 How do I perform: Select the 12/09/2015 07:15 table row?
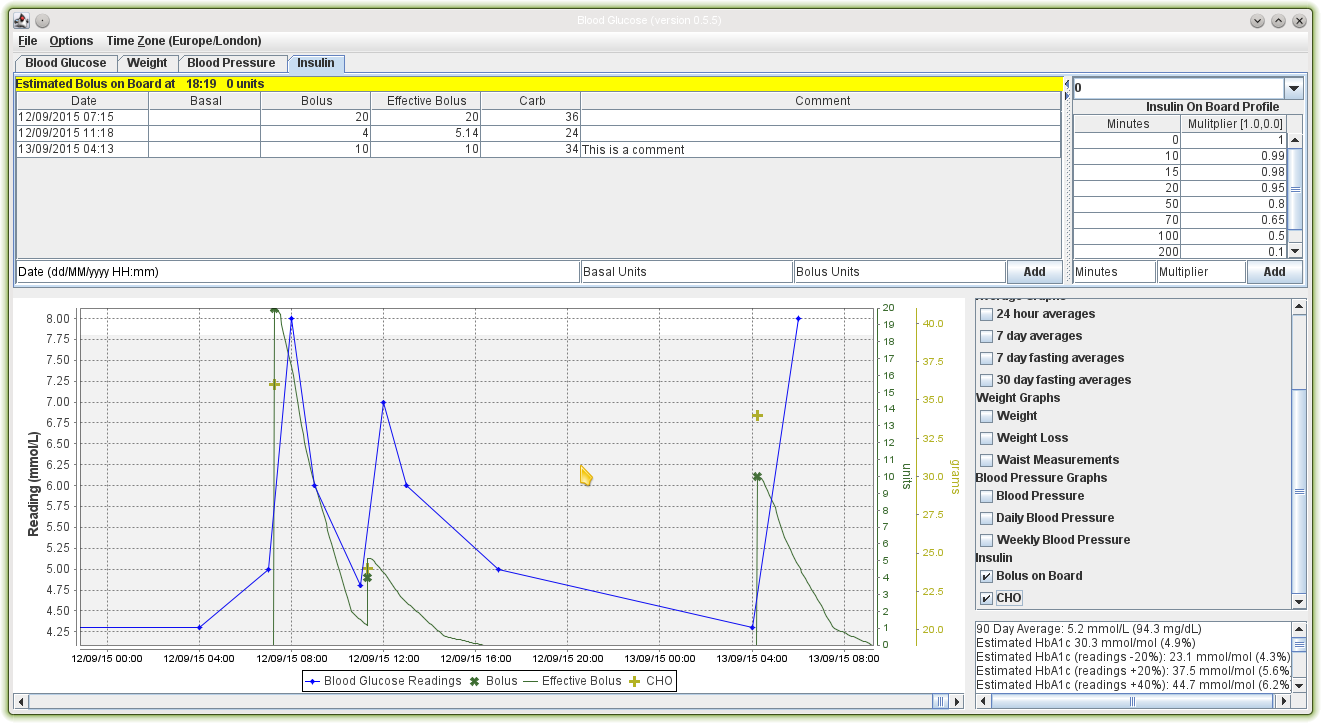538,117
